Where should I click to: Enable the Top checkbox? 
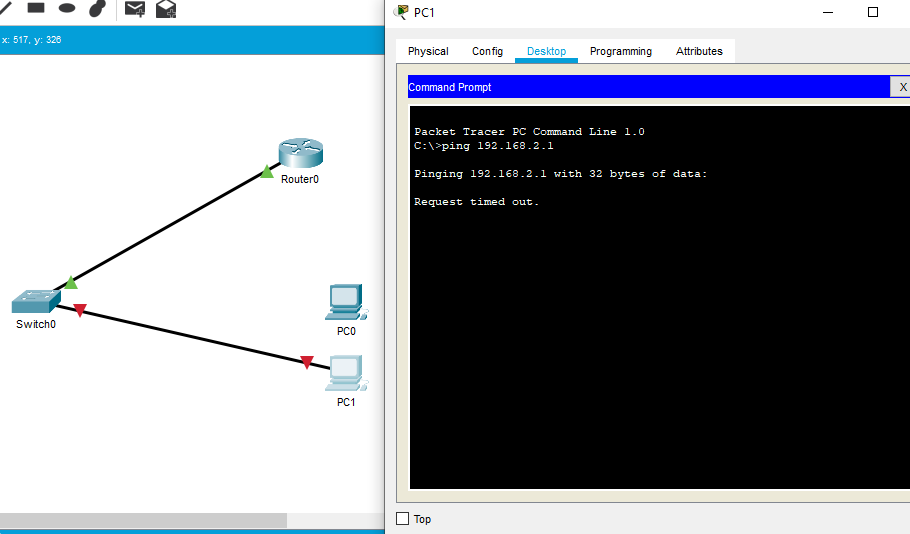[402, 518]
